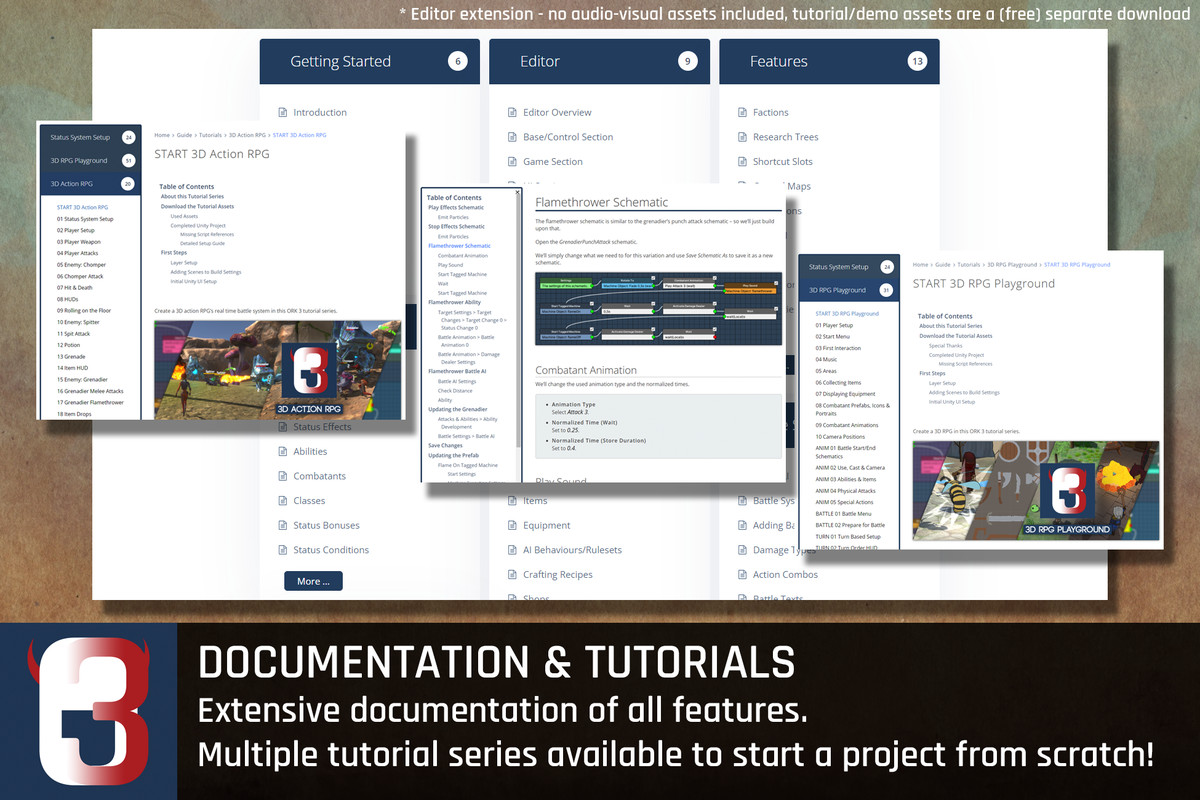Jump to Save Changes in contents panel
Screen dimensions: 1200x800
[x=445, y=445]
